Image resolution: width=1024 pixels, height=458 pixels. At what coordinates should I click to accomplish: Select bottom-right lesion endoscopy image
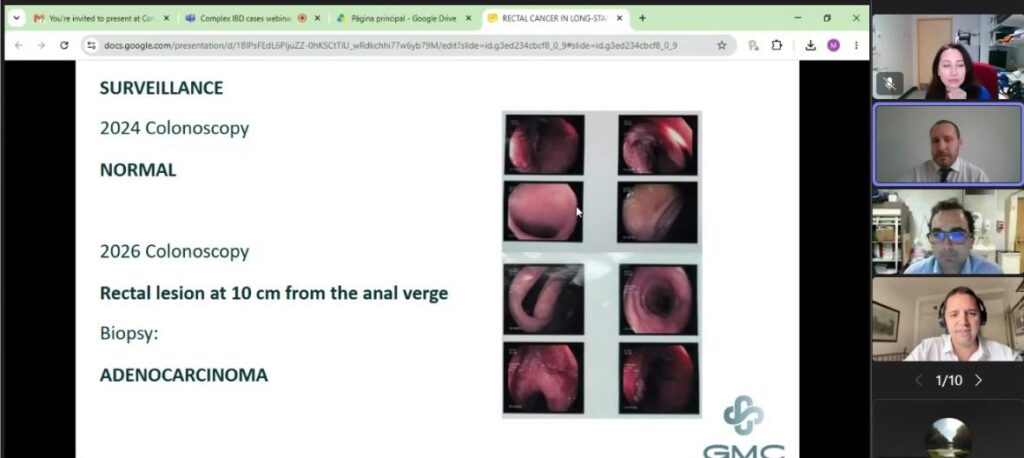coord(658,379)
